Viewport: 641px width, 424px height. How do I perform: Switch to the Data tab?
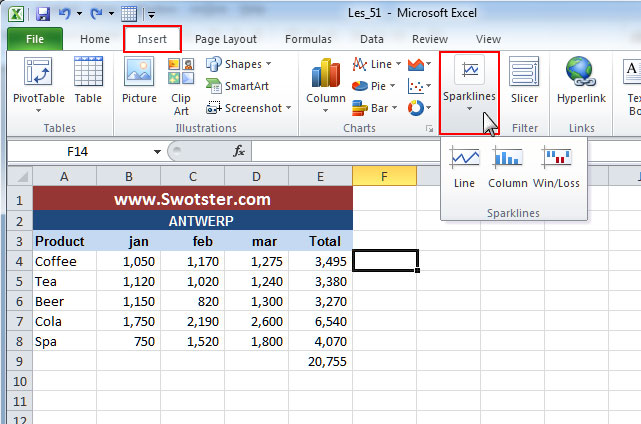[372, 39]
